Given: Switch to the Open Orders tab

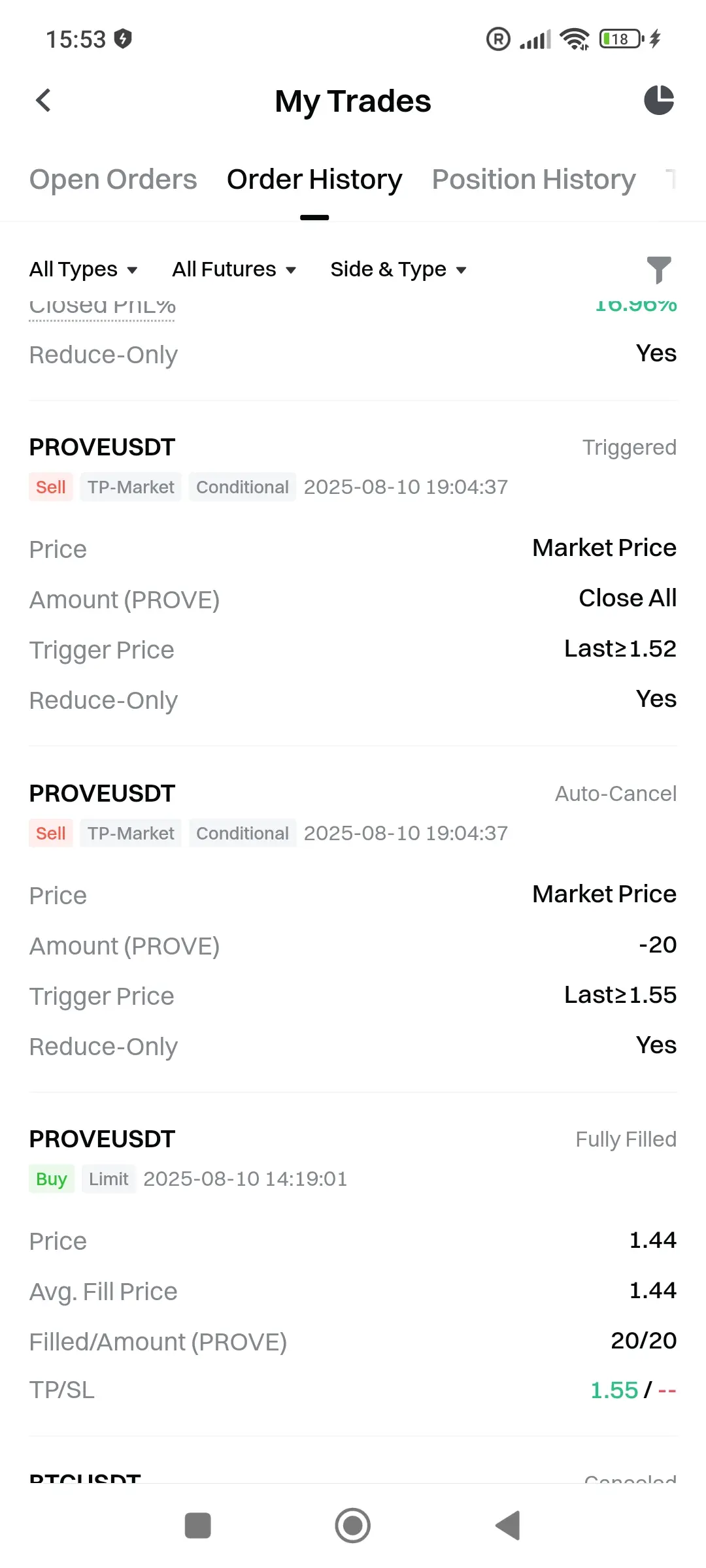Looking at the screenshot, I should pyautogui.click(x=113, y=180).
